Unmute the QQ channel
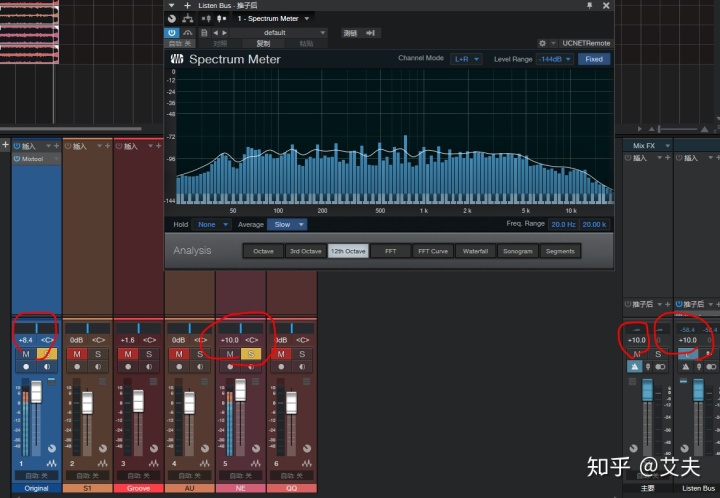The image size is (720, 498). pyautogui.click(x=281, y=354)
